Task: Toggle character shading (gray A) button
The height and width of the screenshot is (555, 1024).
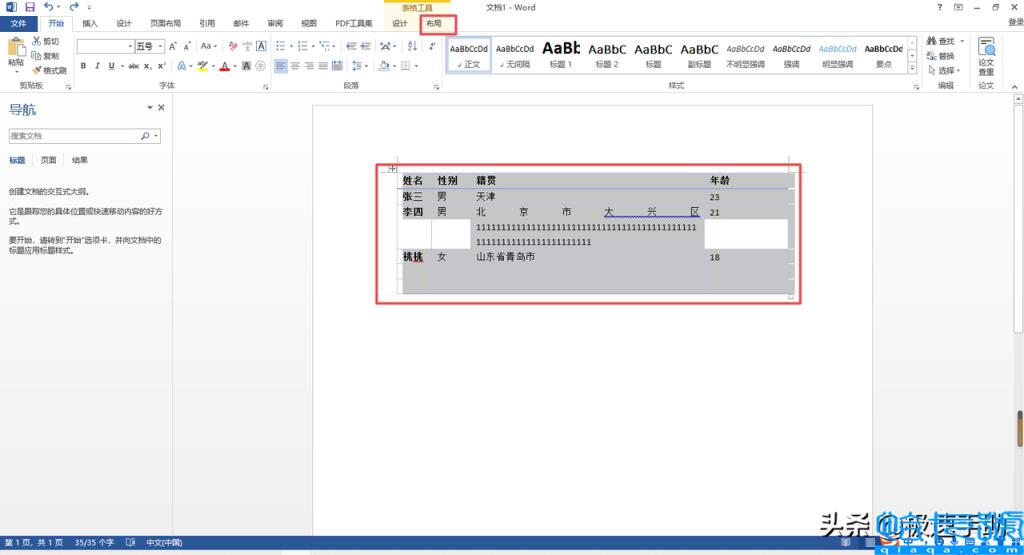Action: (246, 66)
